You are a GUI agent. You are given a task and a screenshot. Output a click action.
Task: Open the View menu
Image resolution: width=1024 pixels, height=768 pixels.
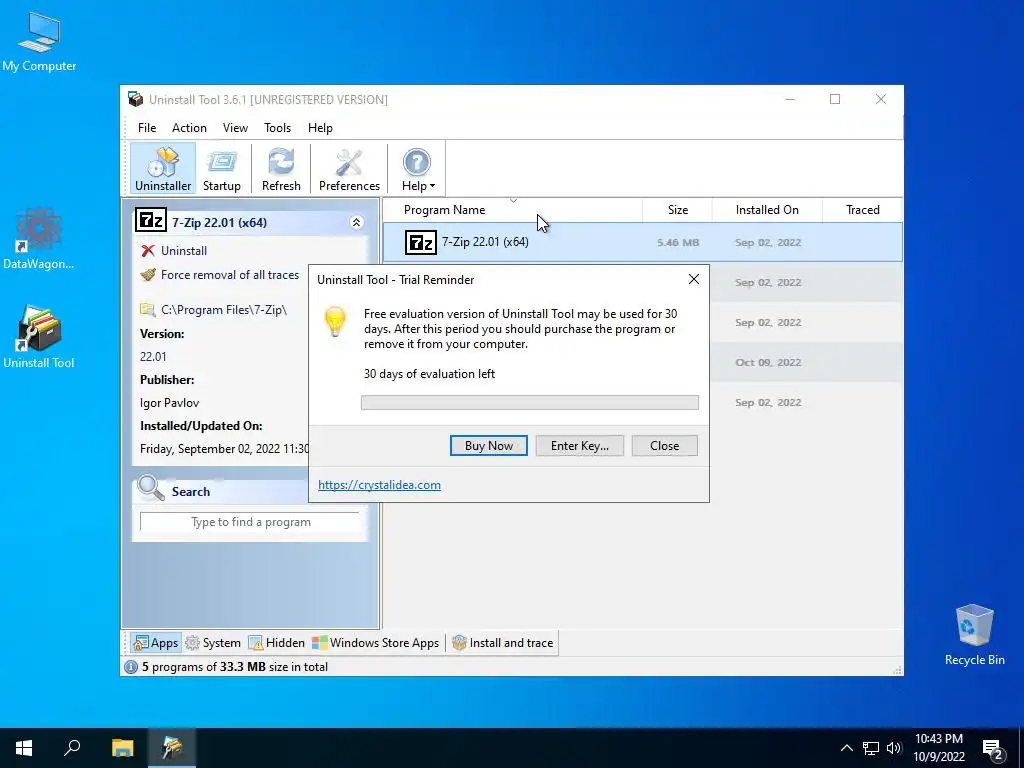click(235, 128)
